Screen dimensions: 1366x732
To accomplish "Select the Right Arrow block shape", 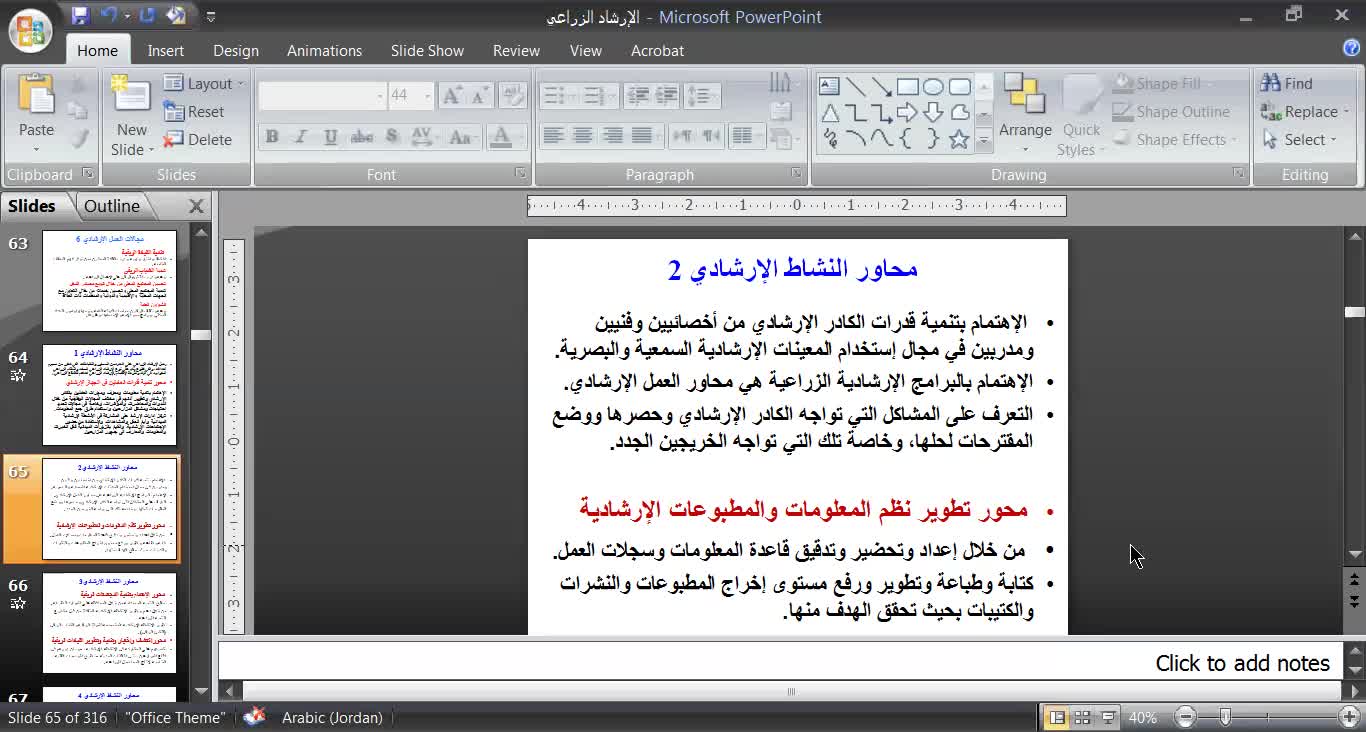I will 907,112.
